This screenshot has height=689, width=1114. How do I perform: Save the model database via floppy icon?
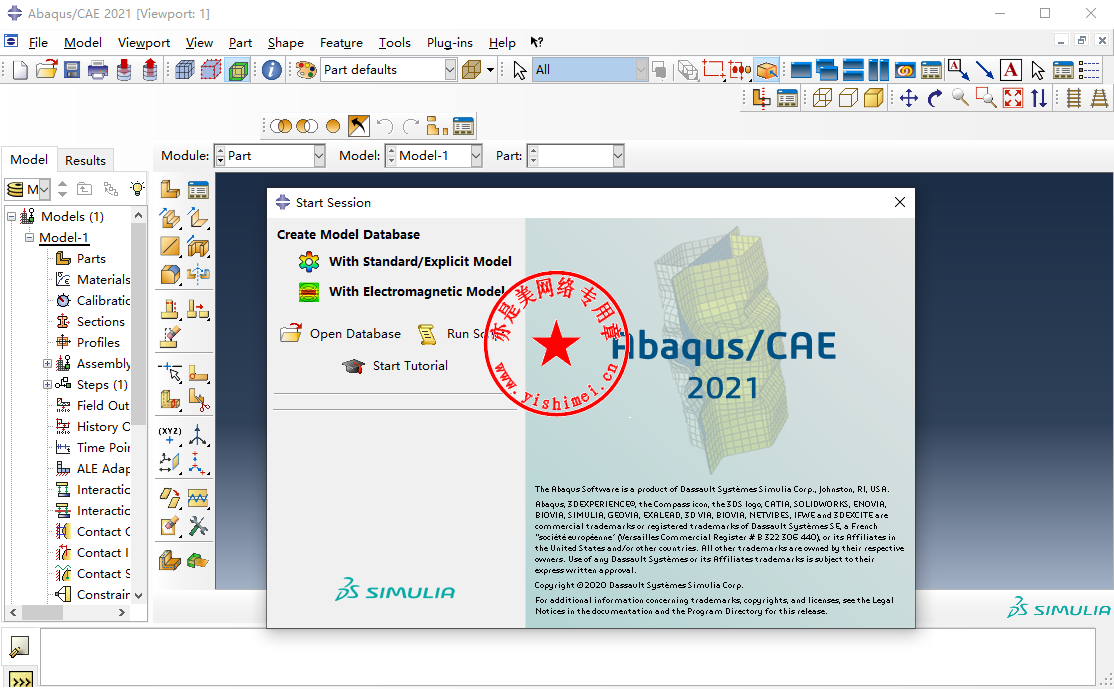pyautogui.click(x=72, y=70)
